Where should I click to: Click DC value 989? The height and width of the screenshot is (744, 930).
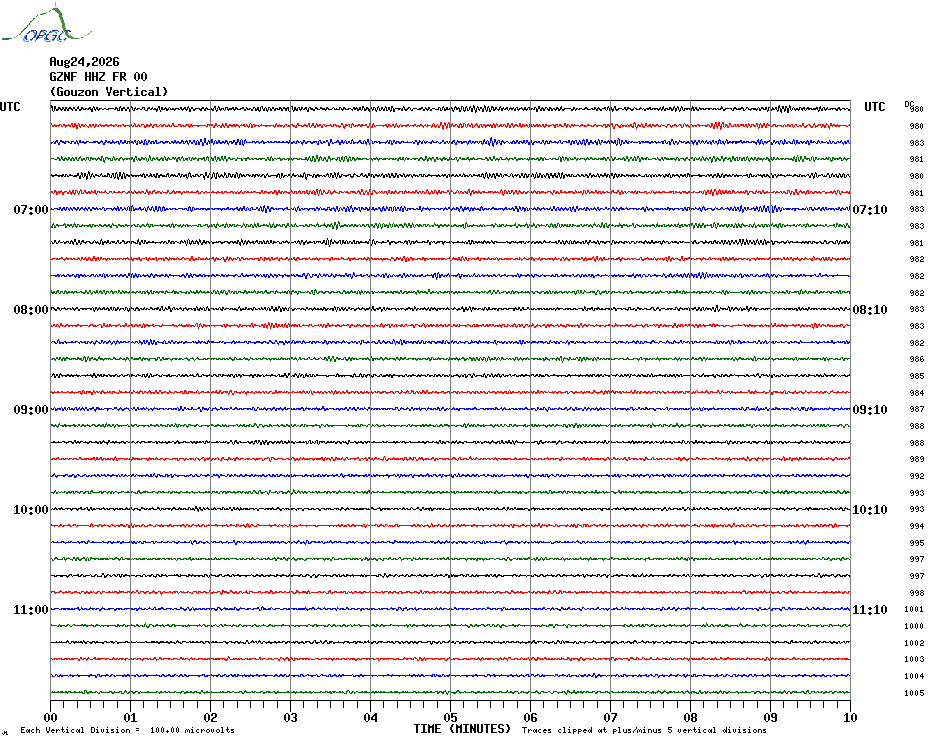(916, 459)
